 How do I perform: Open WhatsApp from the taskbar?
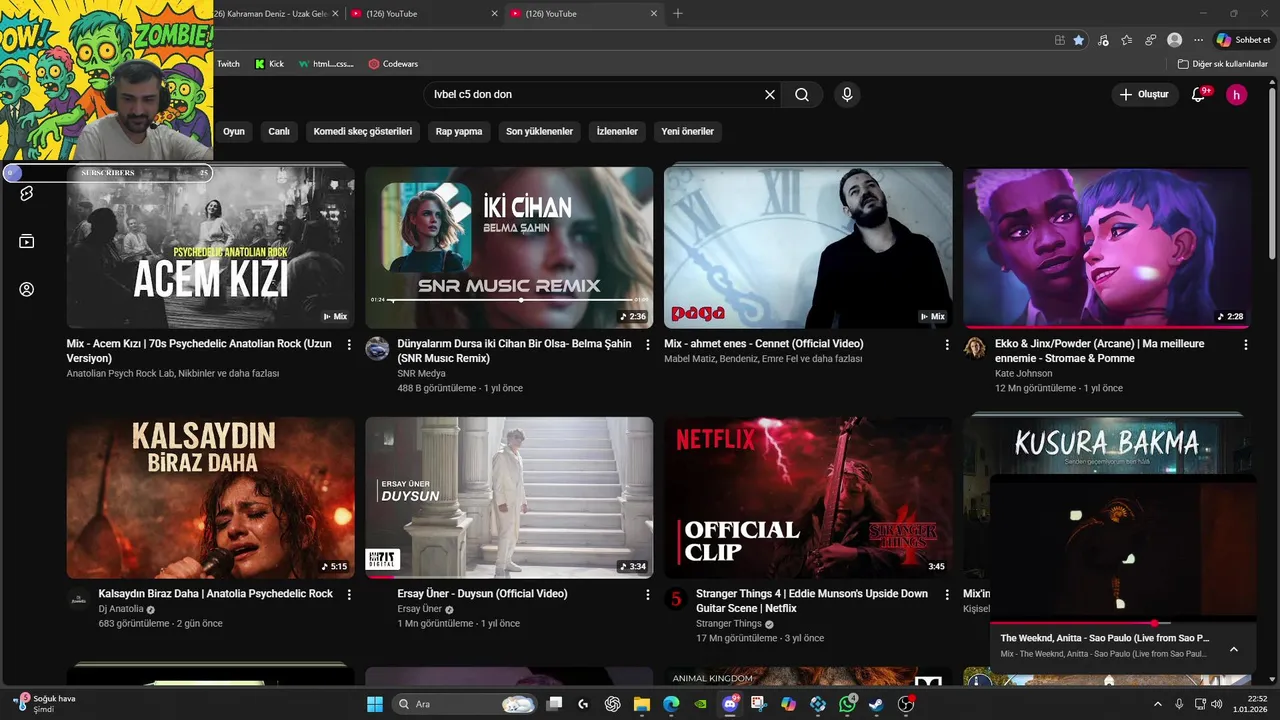point(848,704)
